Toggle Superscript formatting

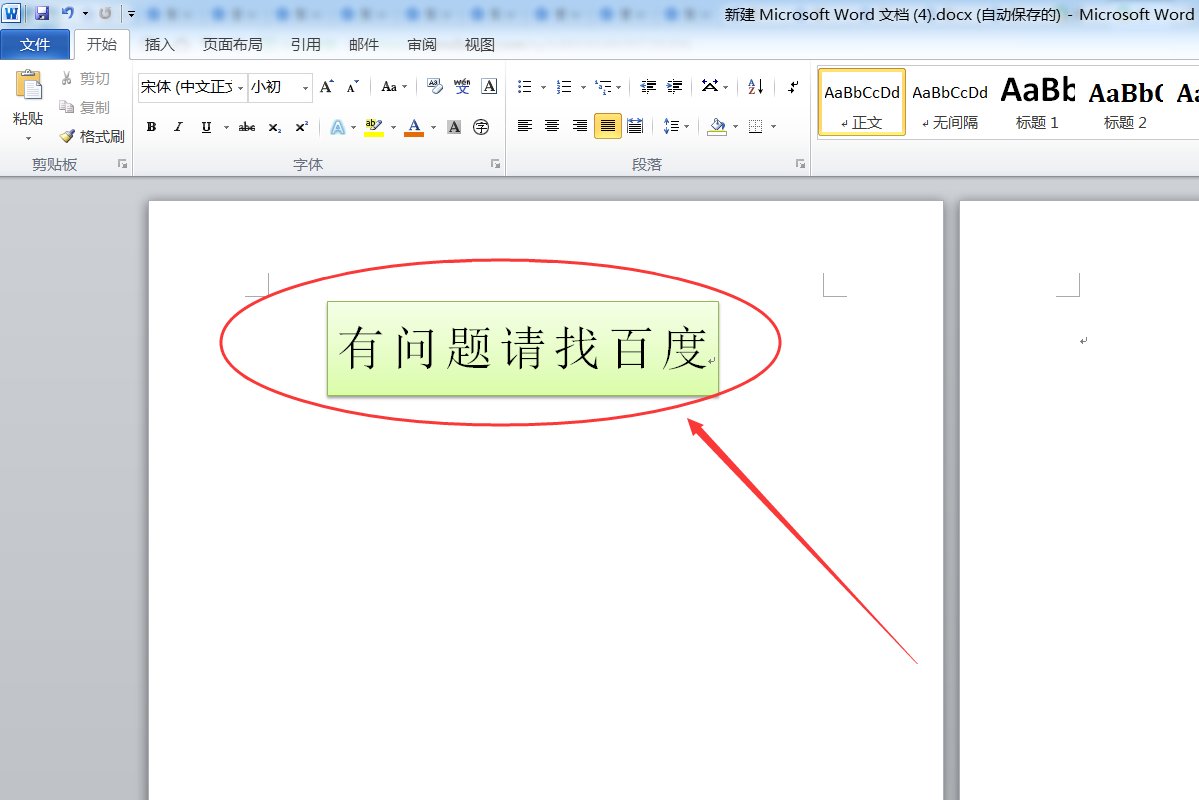(302, 127)
